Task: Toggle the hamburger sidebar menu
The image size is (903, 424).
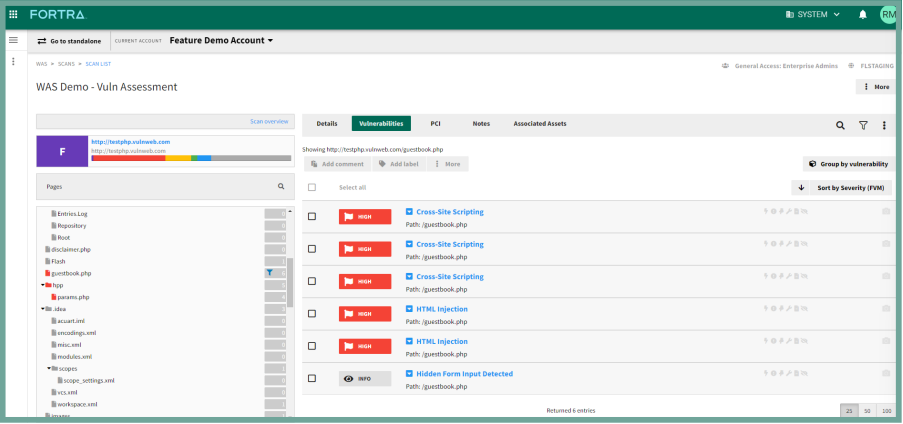Action: 13,40
